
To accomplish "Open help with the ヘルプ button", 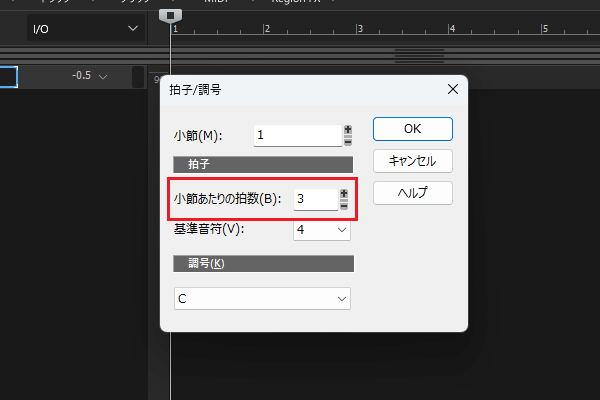I will 412,192.
